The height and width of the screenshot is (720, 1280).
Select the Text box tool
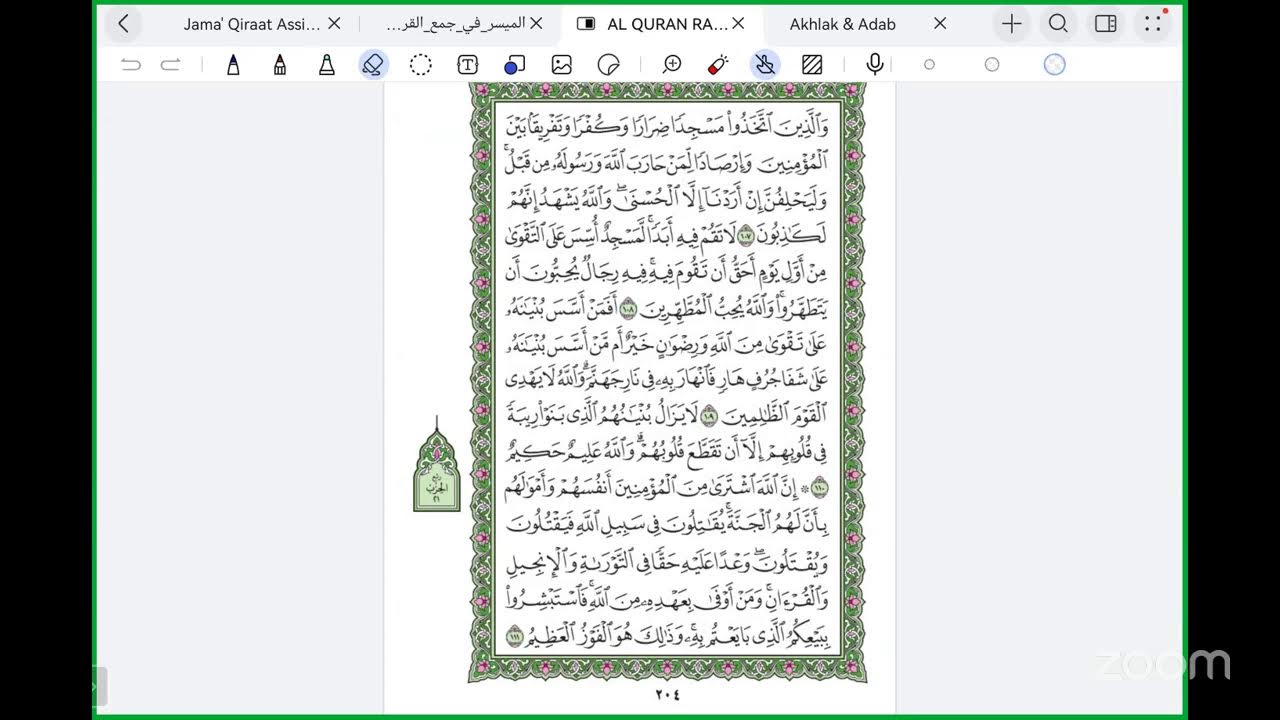pos(467,65)
